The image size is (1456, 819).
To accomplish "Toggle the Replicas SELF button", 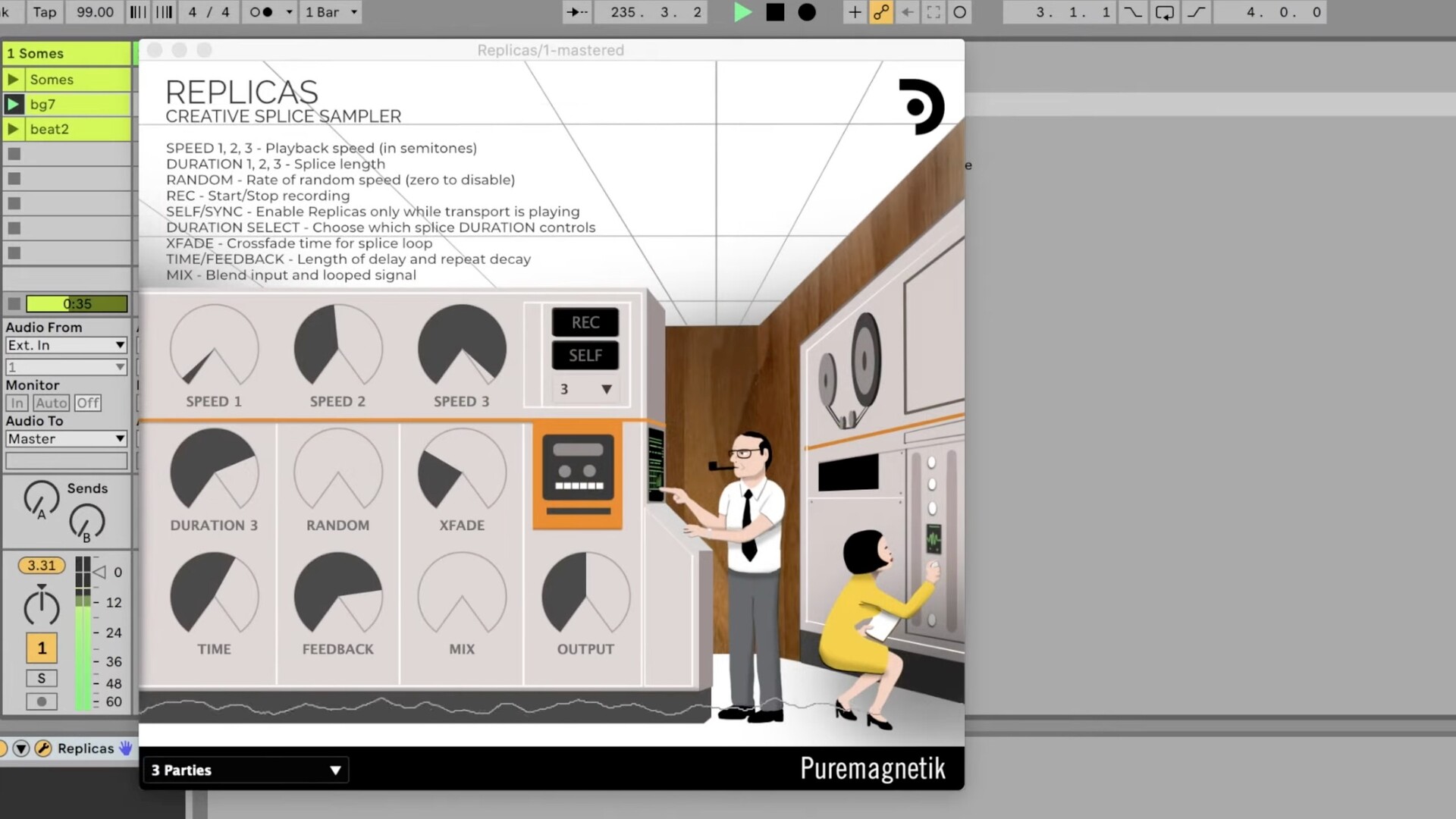I will (585, 355).
